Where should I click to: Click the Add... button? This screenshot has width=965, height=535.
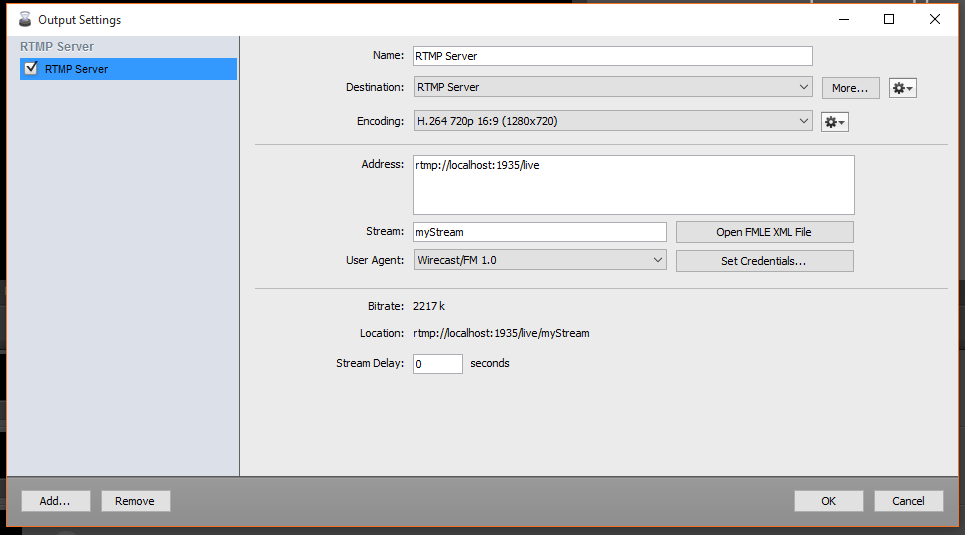[55, 501]
